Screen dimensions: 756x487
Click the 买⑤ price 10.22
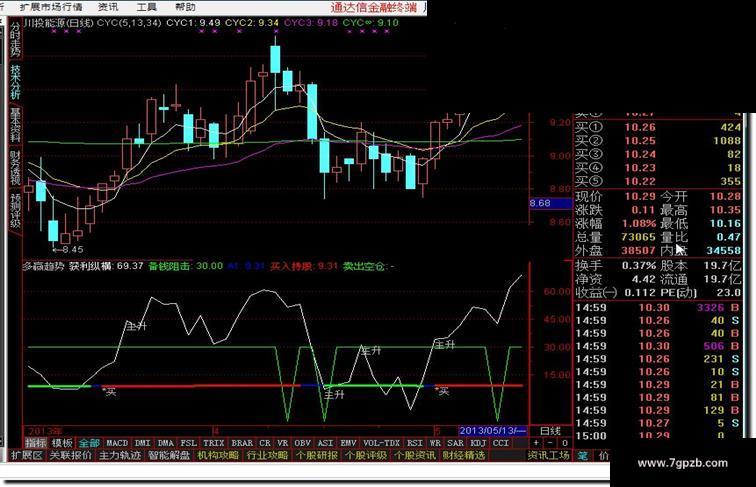point(640,181)
